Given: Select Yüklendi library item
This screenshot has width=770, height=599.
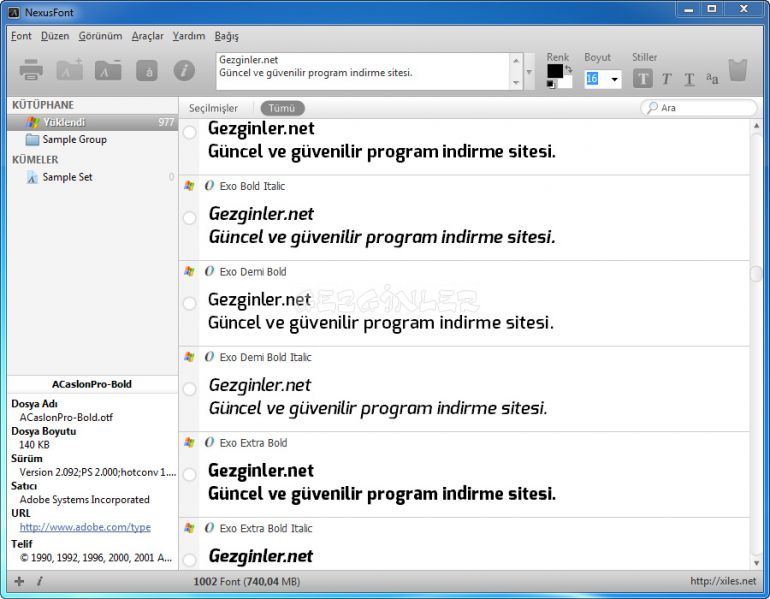Looking at the screenshot, I should [x=93, y=122].
